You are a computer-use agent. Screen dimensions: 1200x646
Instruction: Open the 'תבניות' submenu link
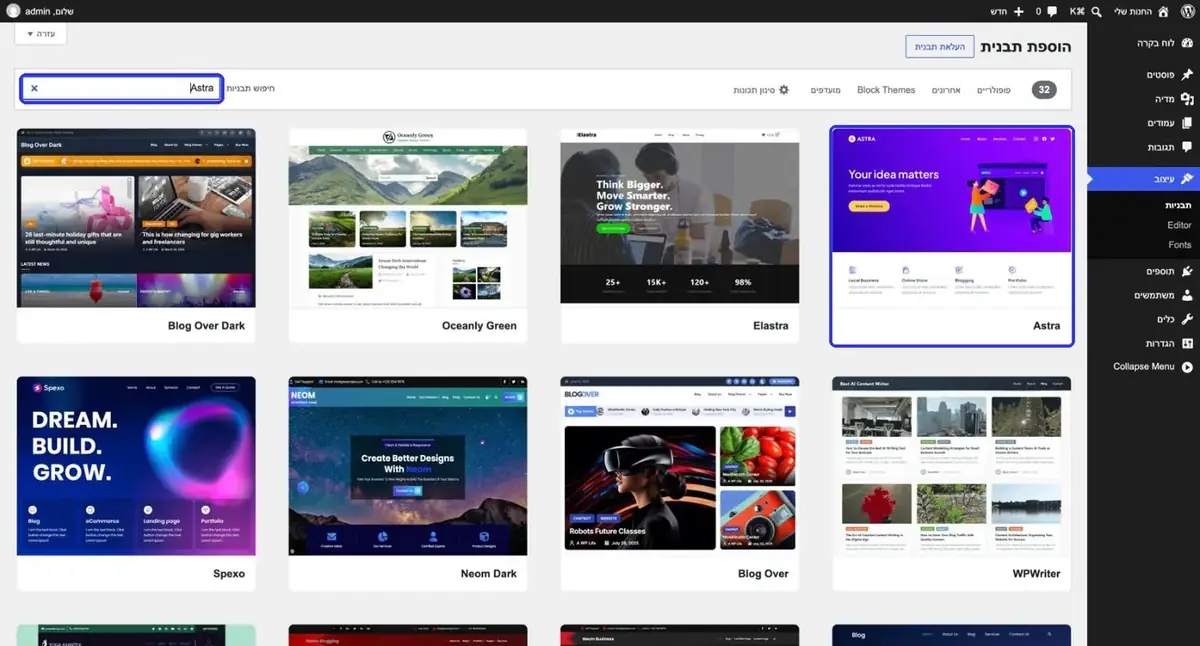[1178, 205]
